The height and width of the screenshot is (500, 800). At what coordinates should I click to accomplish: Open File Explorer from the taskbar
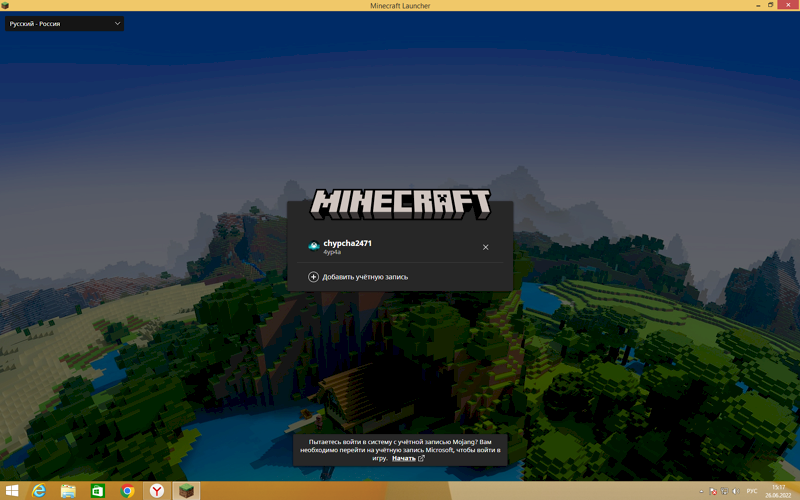68,491
